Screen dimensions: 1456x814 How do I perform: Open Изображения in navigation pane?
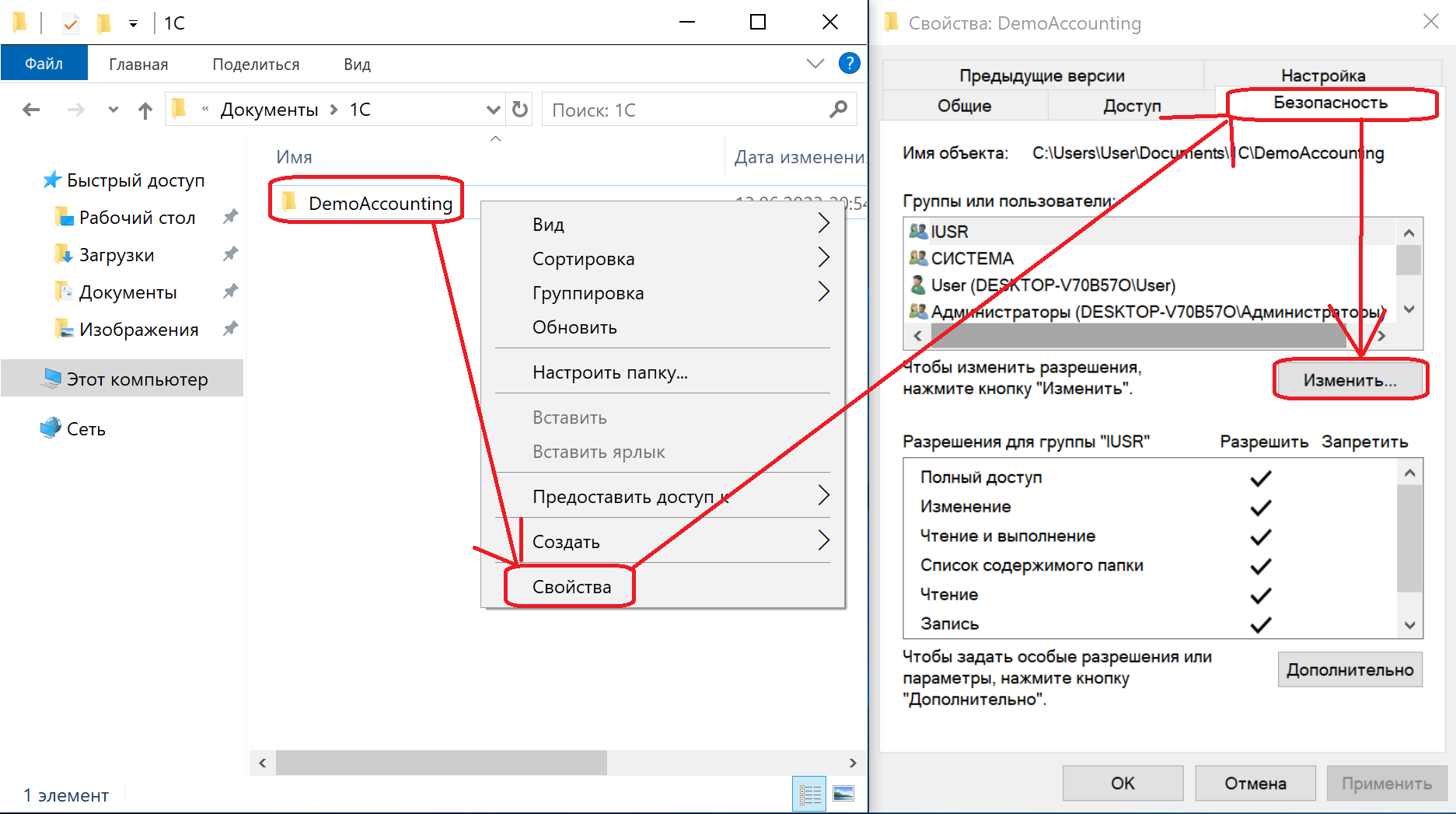(x=127, y=330)
